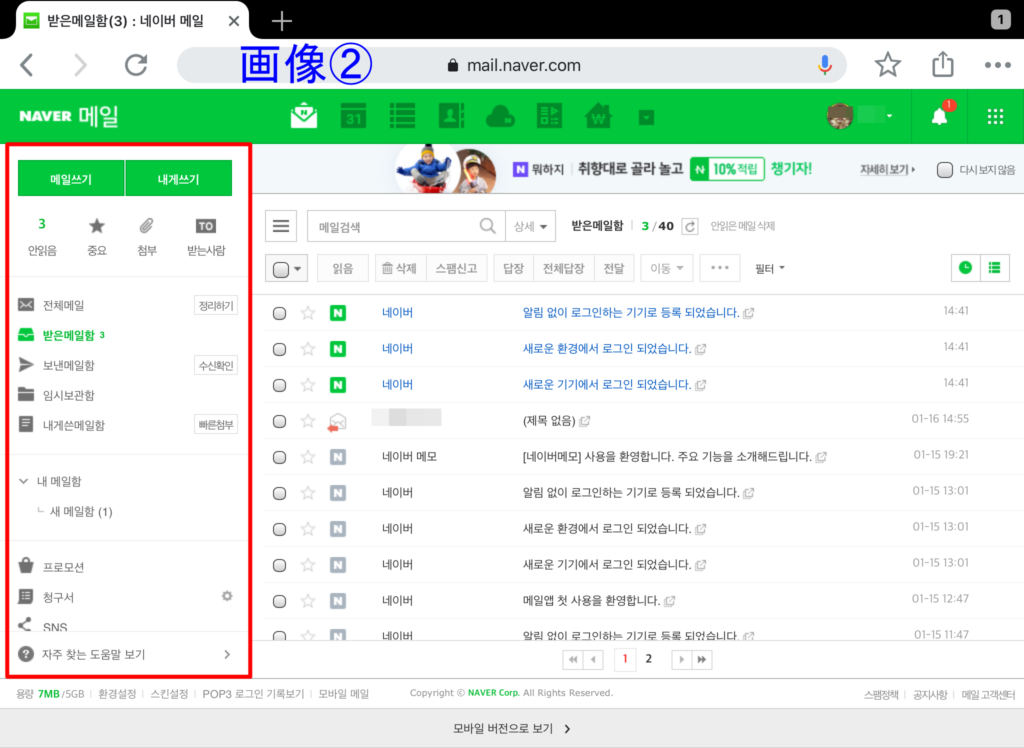Expand the account dropdown arrow beside avatar
The image size is (1024, 748).
pos(889,116)
